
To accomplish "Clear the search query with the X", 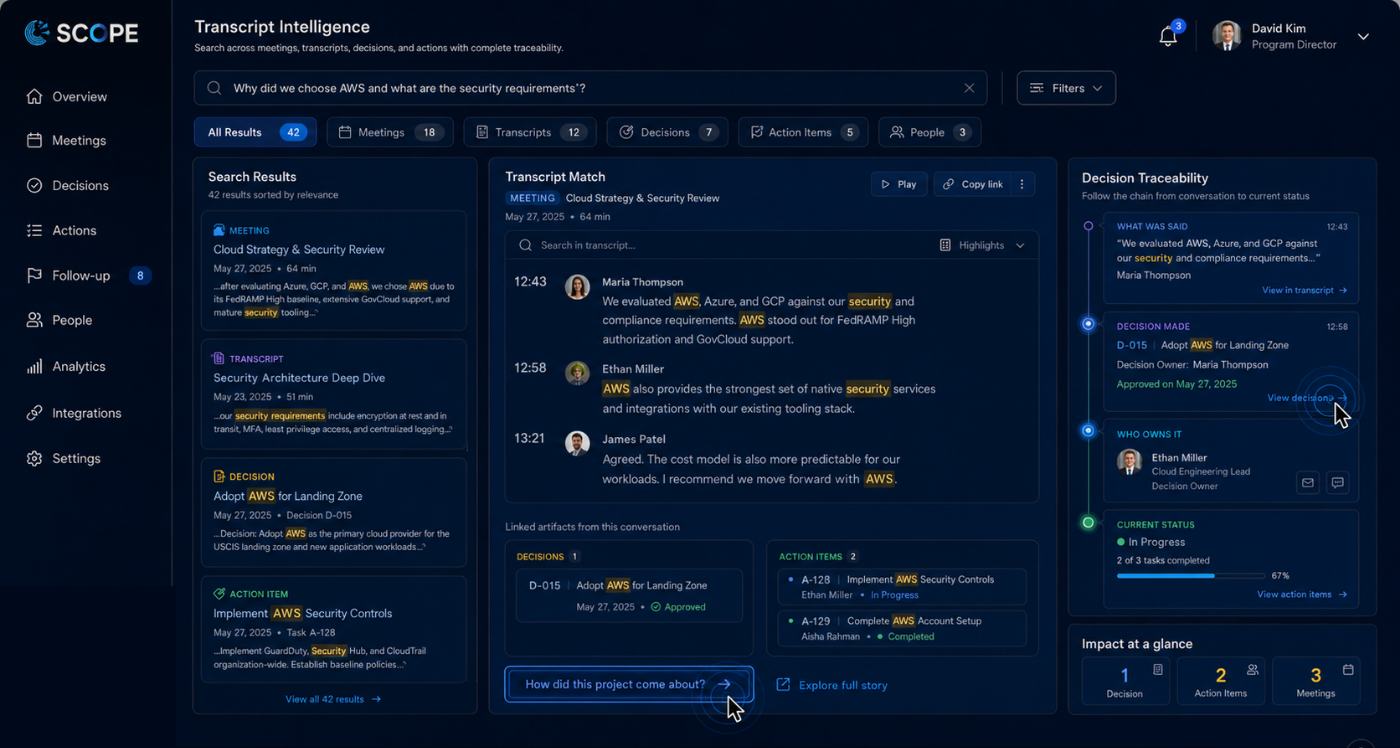I will click(x=969, y=88).
